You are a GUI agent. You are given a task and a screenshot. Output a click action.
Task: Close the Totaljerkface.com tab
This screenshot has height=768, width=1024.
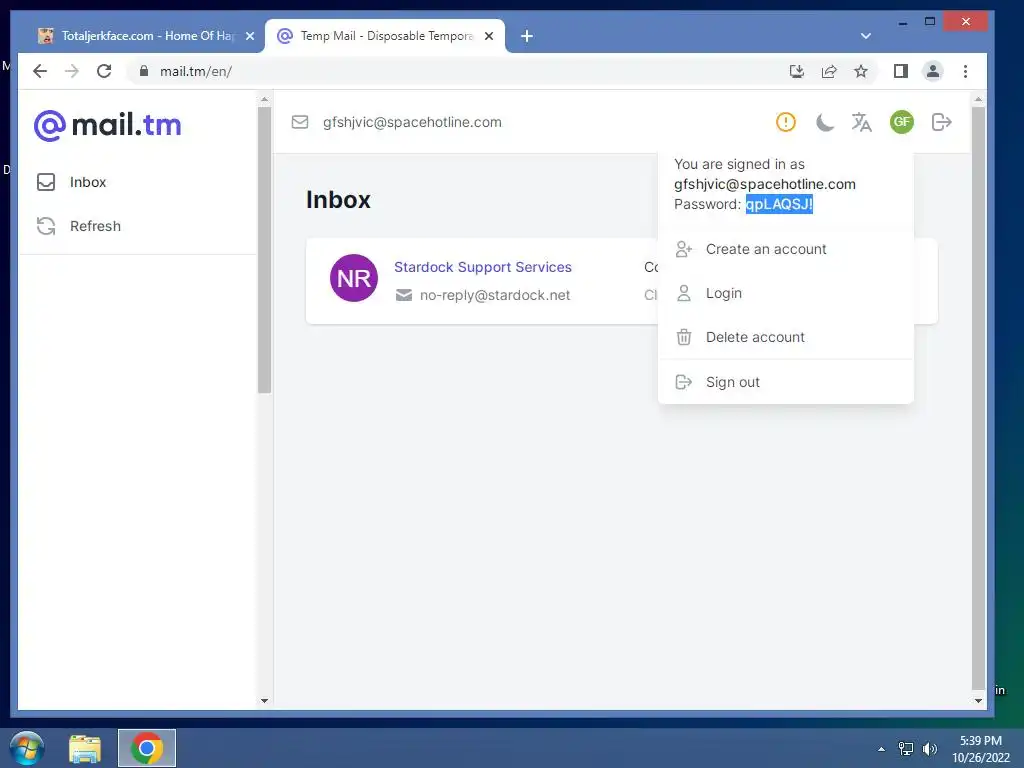250,37
